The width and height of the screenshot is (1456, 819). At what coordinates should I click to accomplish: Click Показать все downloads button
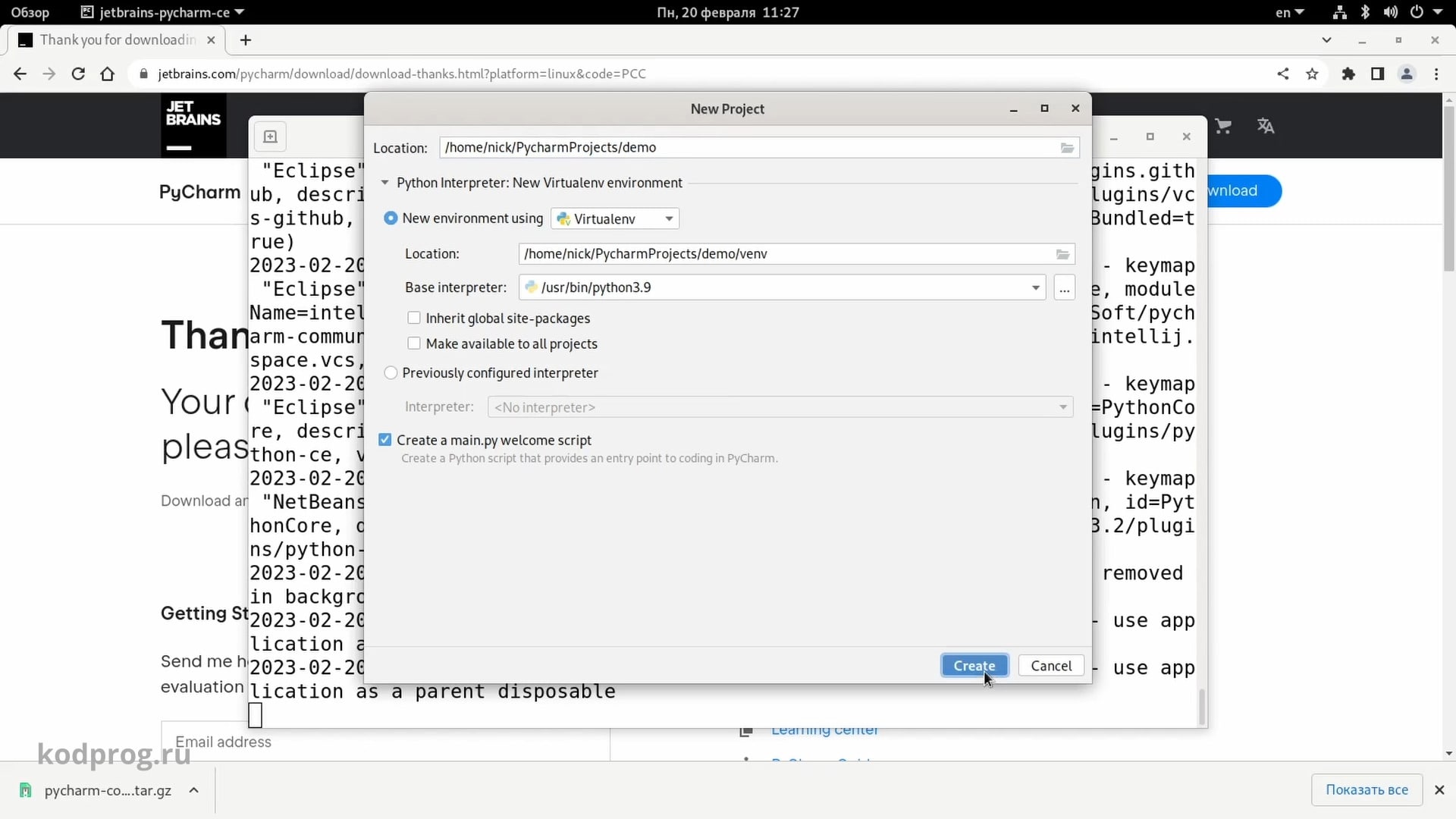[1367, 789]
